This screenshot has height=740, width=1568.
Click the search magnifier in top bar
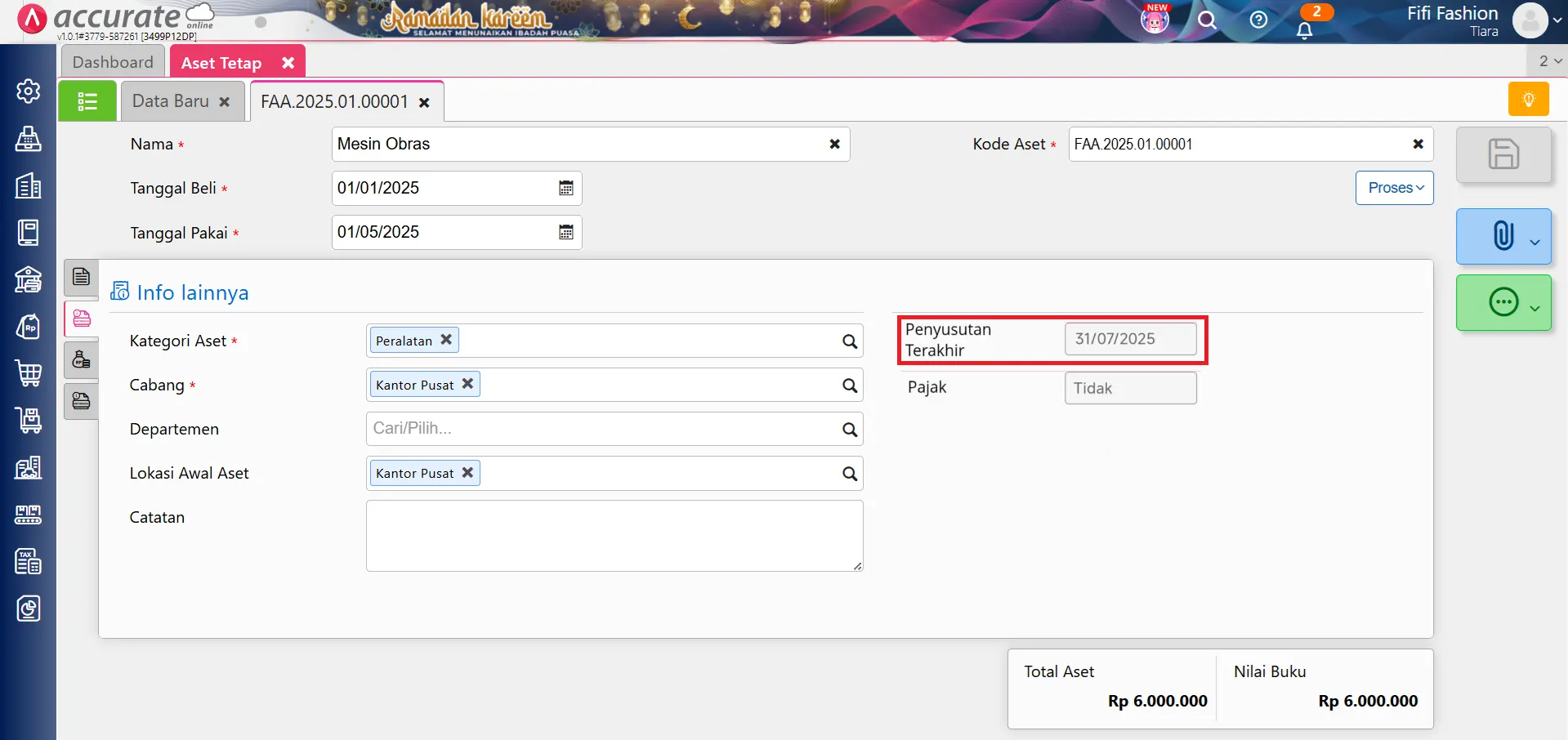point(1207,20)
